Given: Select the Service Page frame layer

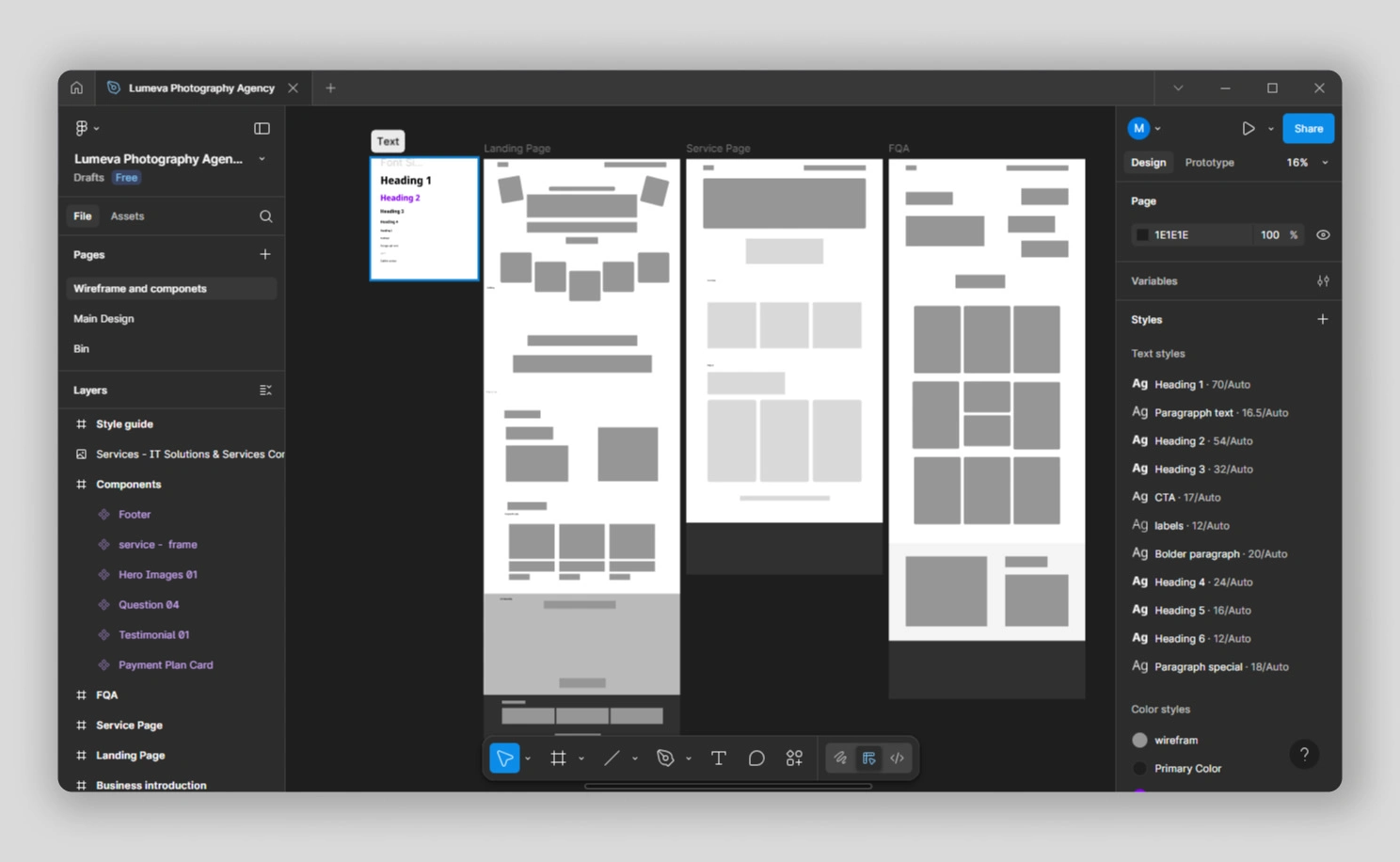Looking at the screenshot, I should (x=129, y=725).
